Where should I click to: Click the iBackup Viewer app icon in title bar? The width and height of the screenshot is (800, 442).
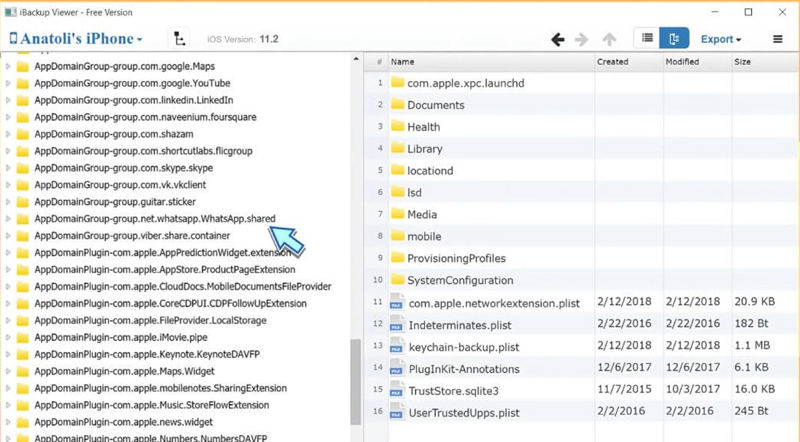pyautogui.click(x=10, y=12)
